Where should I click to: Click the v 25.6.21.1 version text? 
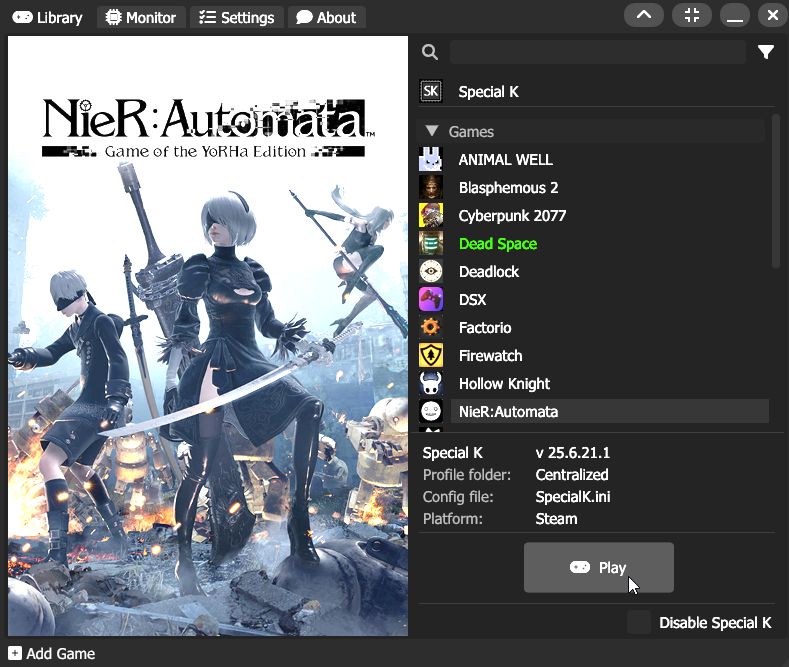tap(573, 453)
